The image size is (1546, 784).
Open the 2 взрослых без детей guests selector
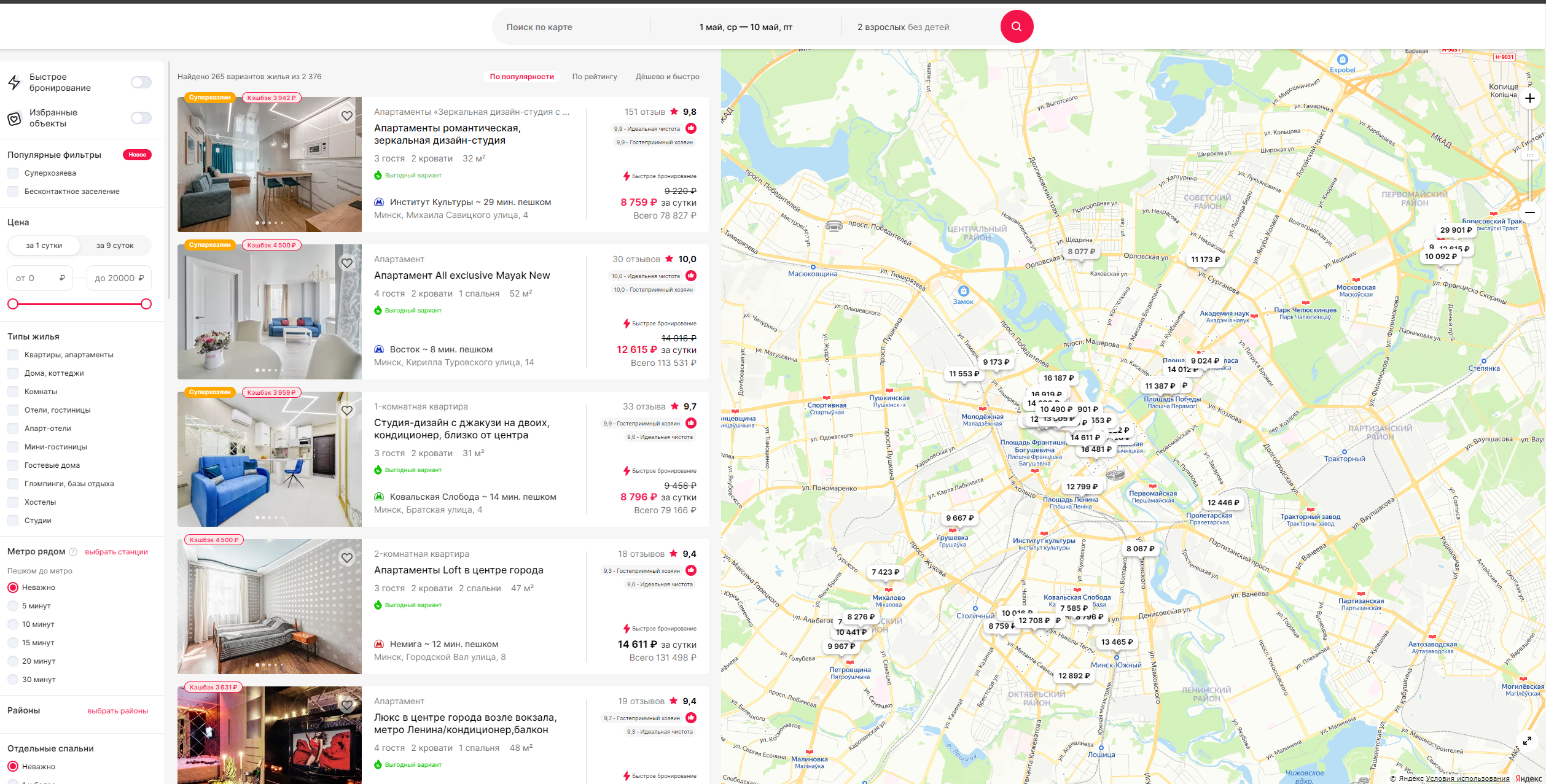pos(903,27)
